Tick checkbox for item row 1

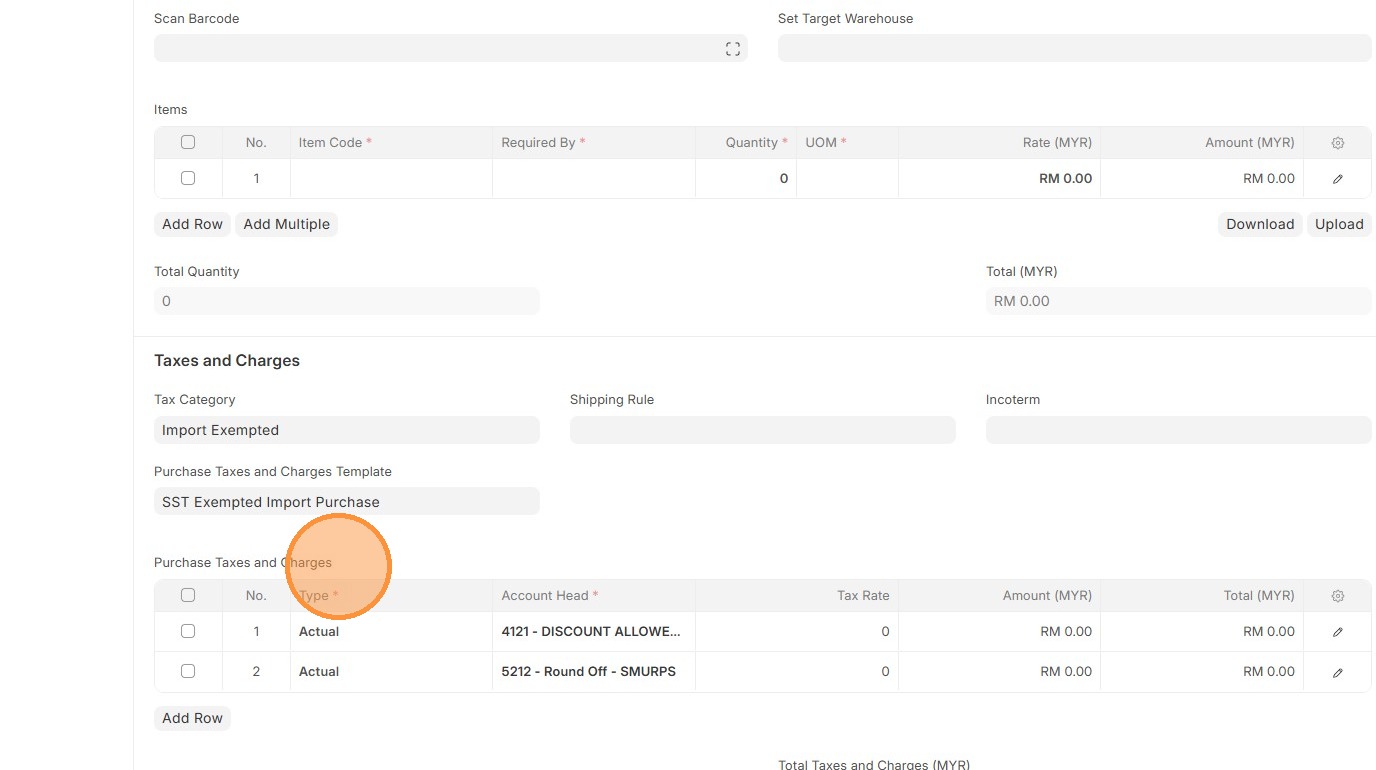point(188,178)
